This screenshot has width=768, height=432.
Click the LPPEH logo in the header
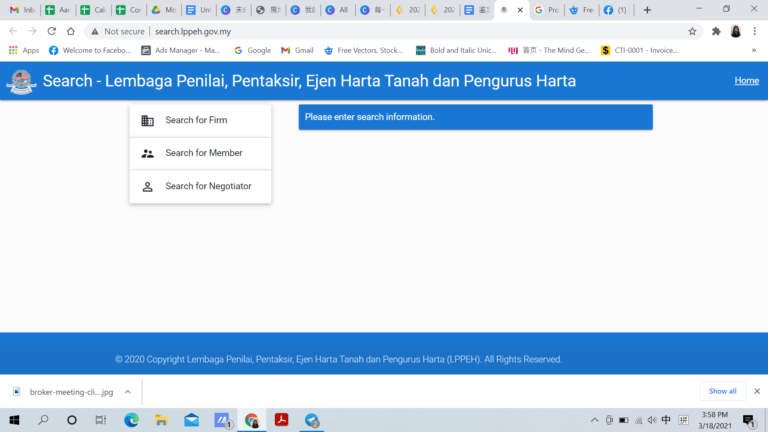(20, 81)
